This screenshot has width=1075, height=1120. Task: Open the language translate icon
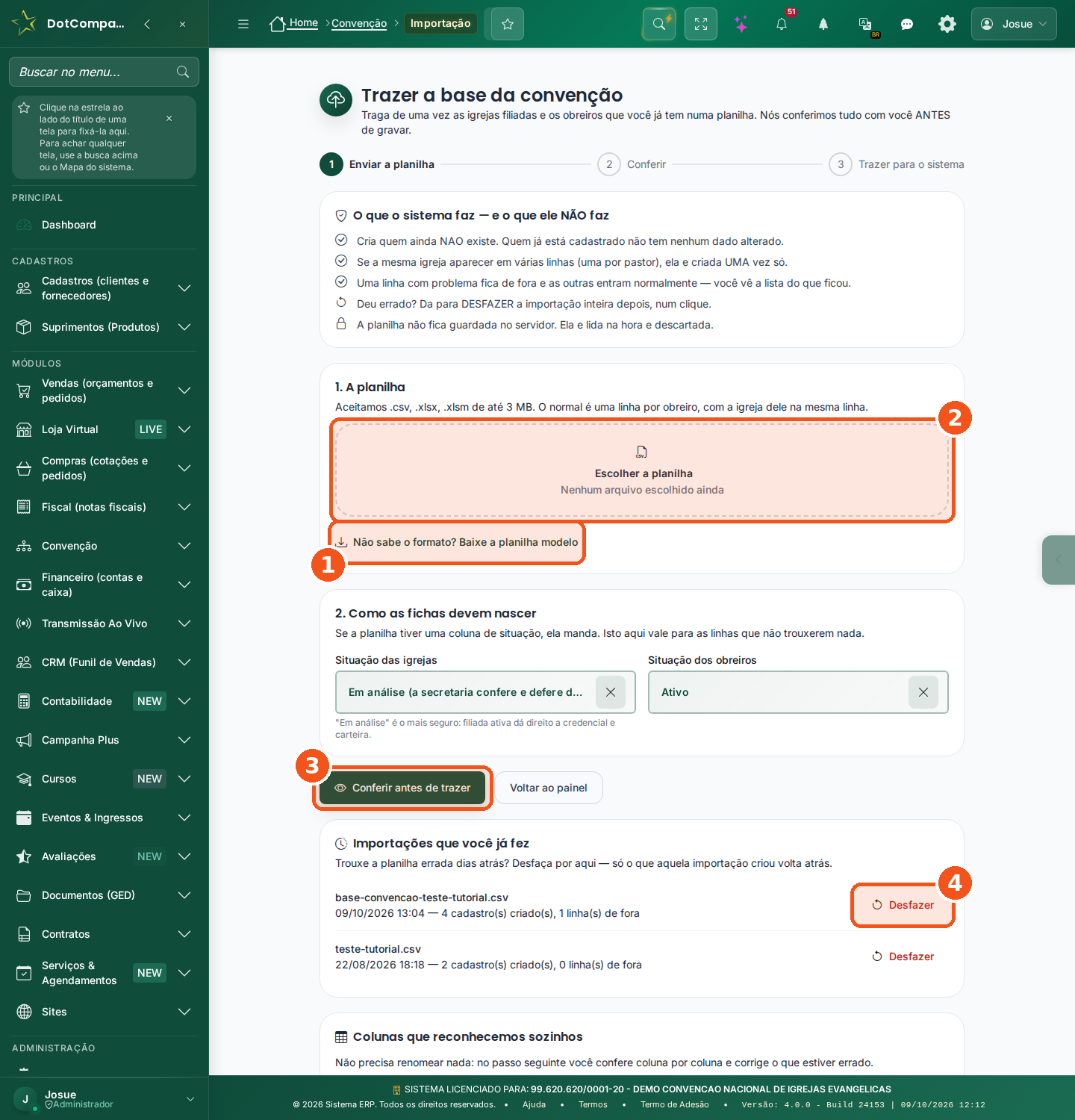(866, 24)
